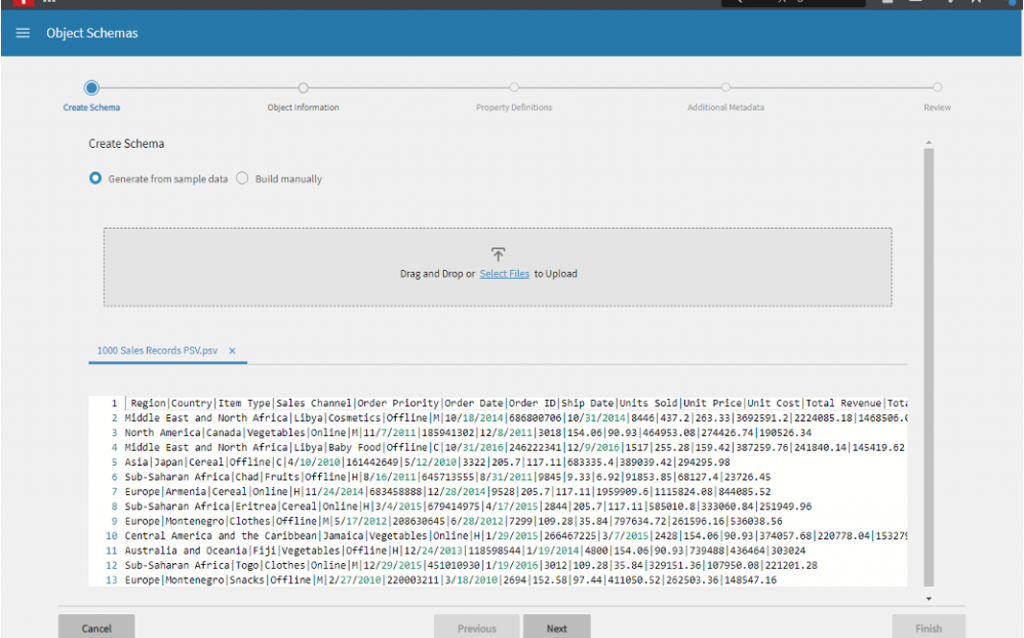Click the Select Files upload link
This screenshot has width=1024, height=638.
click(x=504, y=274)
